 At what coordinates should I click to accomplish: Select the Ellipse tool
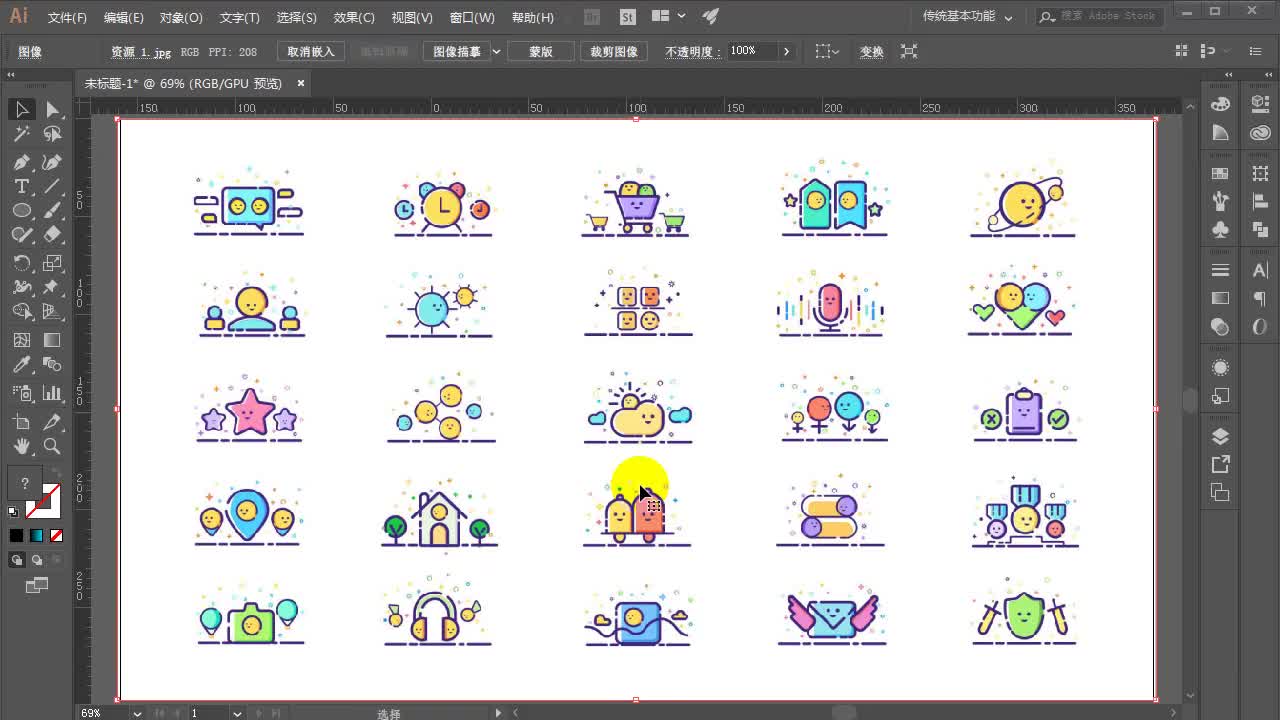(22, 211)
